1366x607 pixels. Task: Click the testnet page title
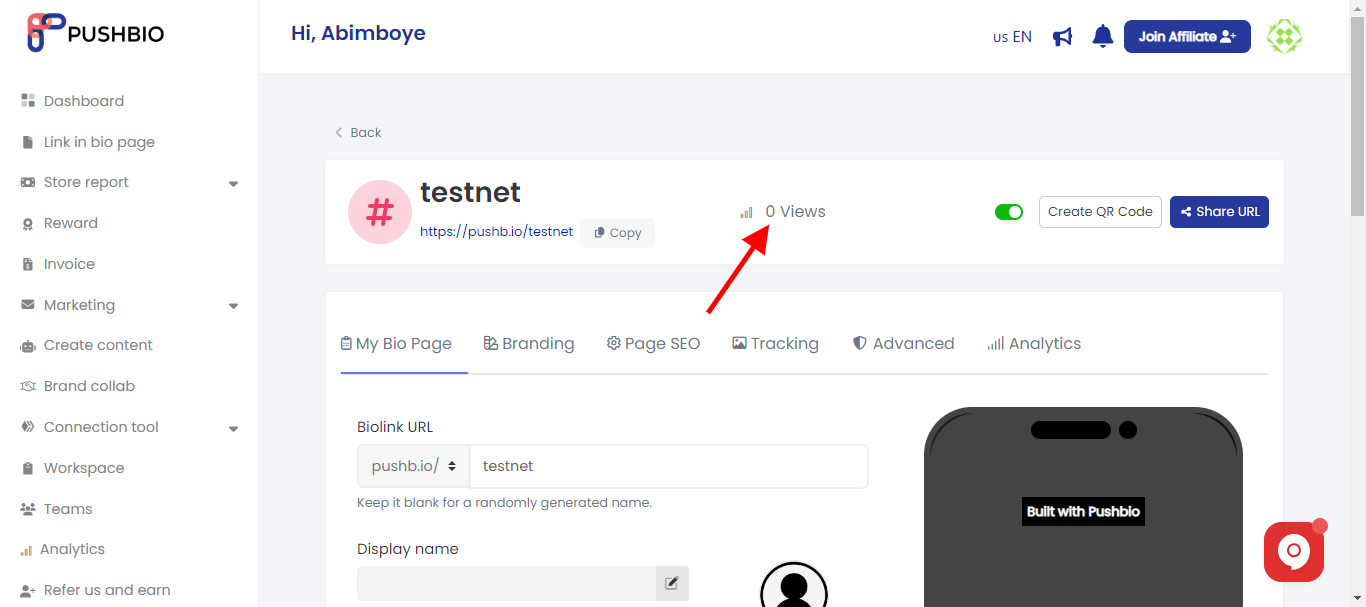pyautogui.click(x=470, y=191)
